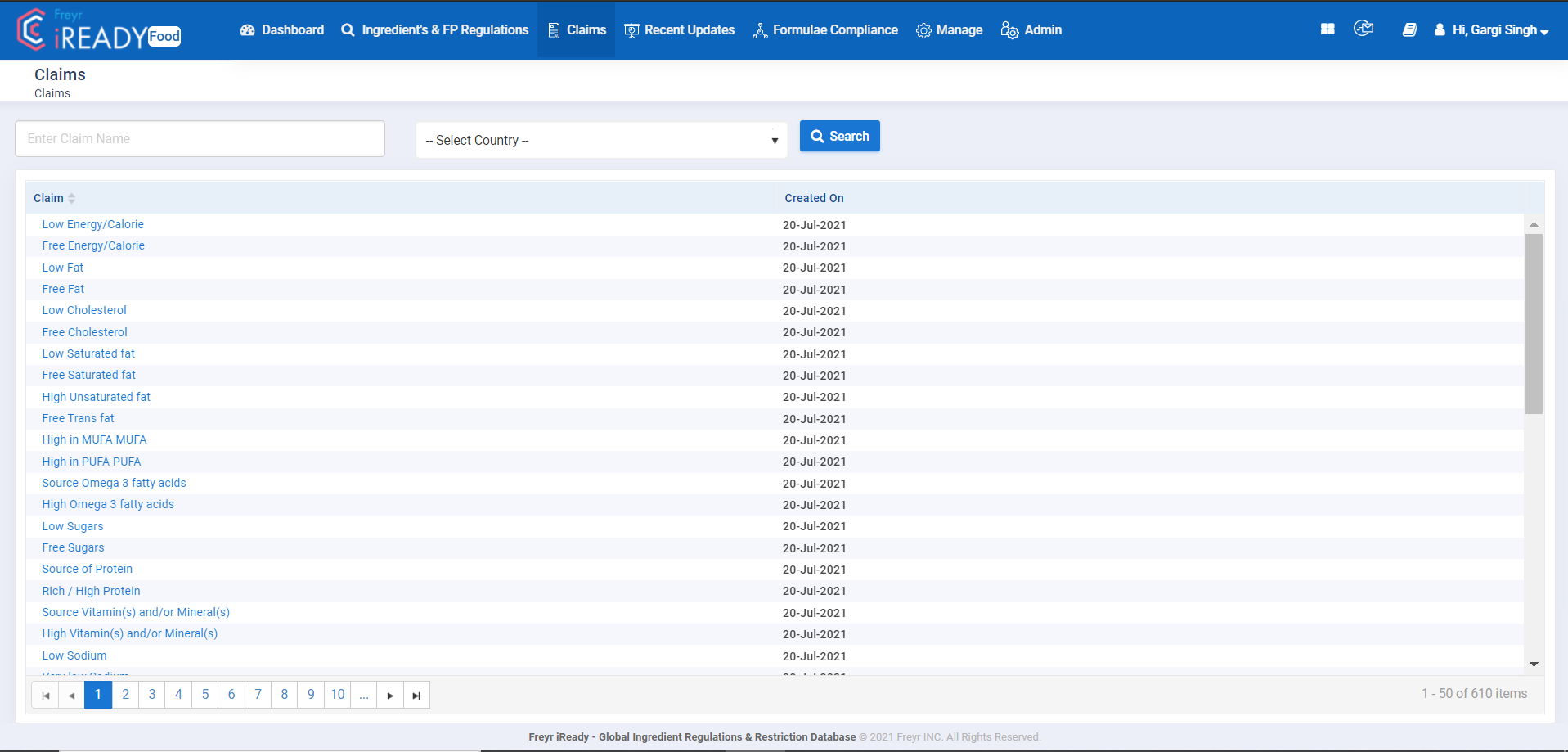The height and width of the screenshot is (752, 1568).
Task: Click the mail notification icon
Action: coord(1364,28)
